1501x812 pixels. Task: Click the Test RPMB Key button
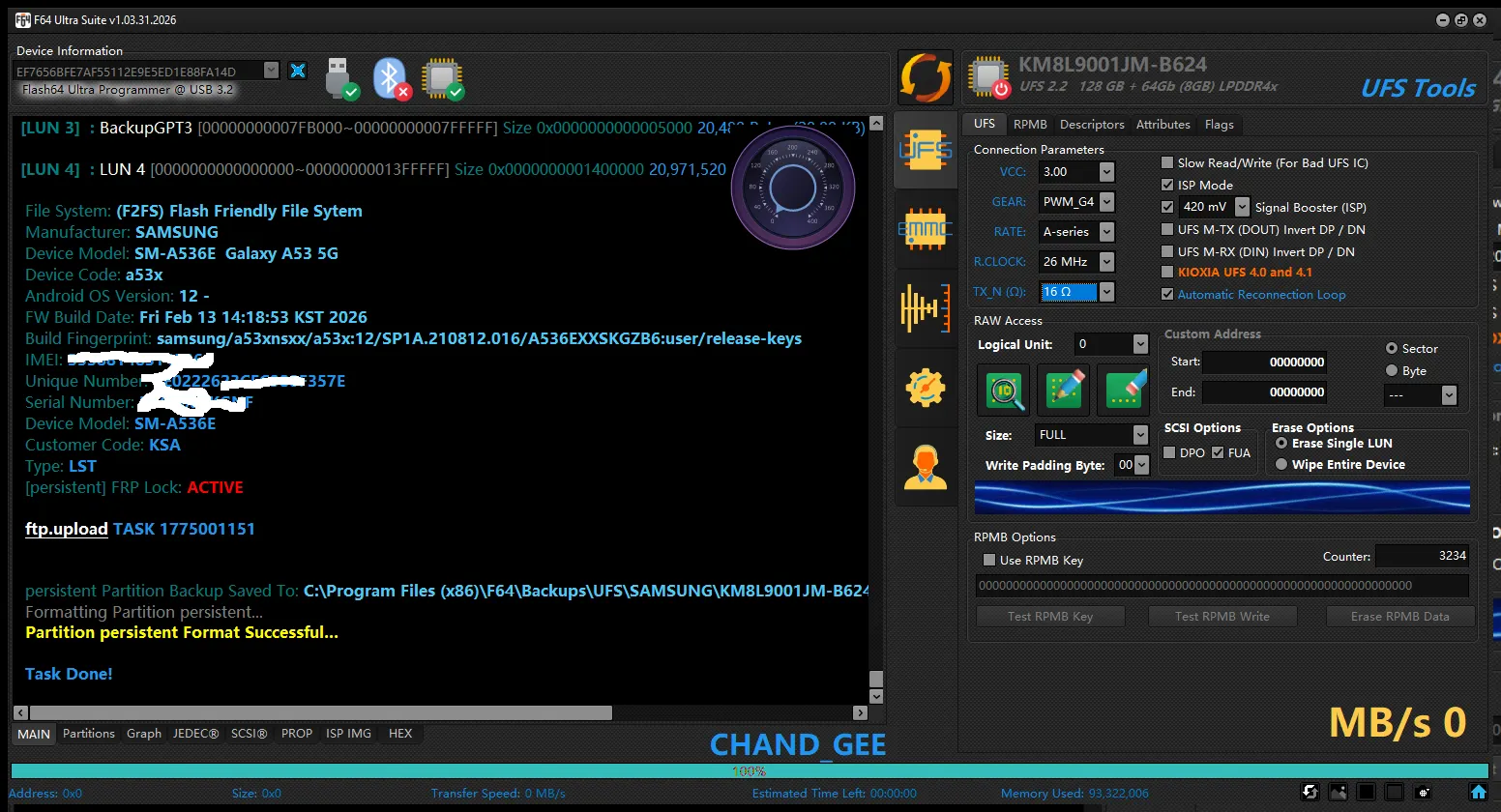(1050, 617)
